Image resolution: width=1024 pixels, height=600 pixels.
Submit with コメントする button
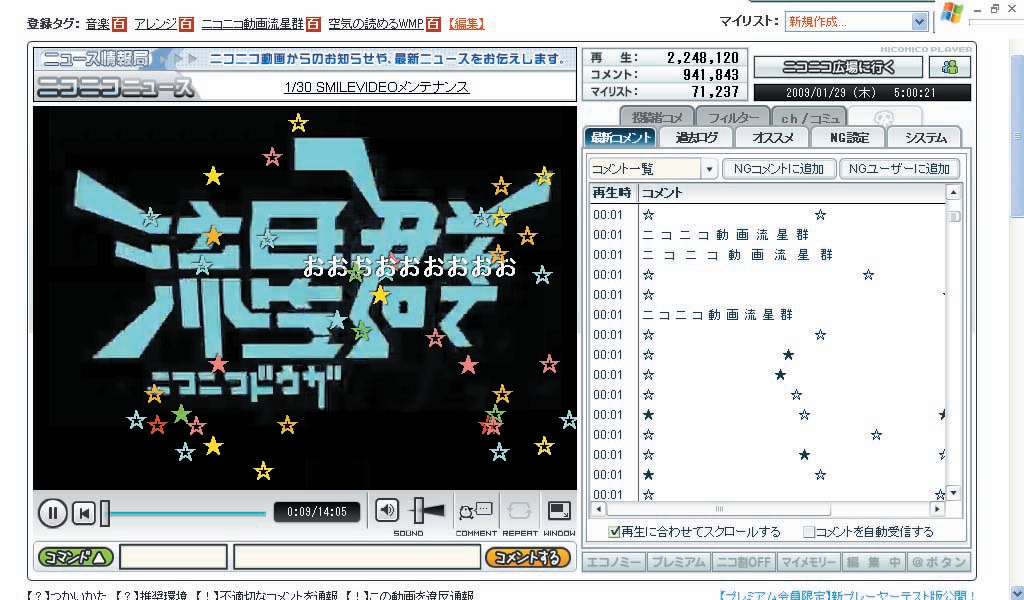tap(528, 557)
